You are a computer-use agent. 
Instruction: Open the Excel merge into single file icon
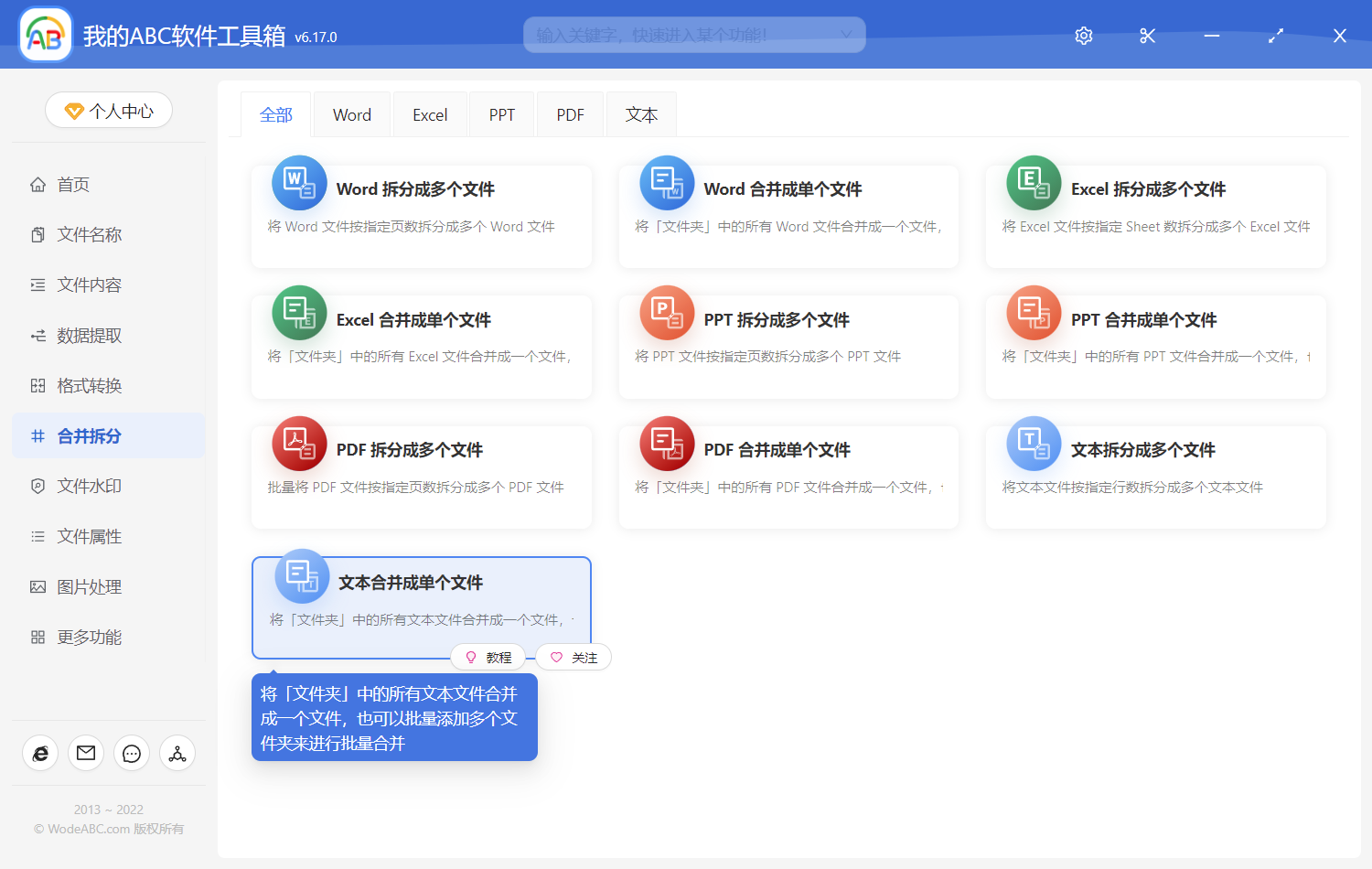[x=299, y=313]
